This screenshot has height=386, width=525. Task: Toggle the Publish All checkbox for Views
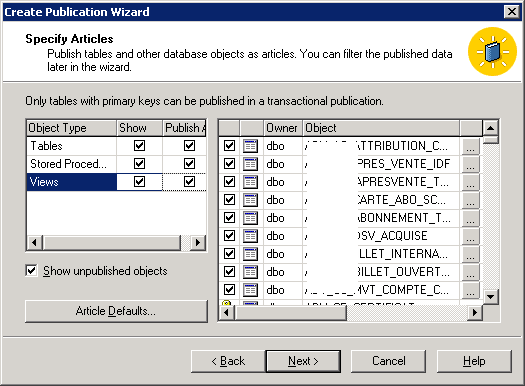pos(189,182)
